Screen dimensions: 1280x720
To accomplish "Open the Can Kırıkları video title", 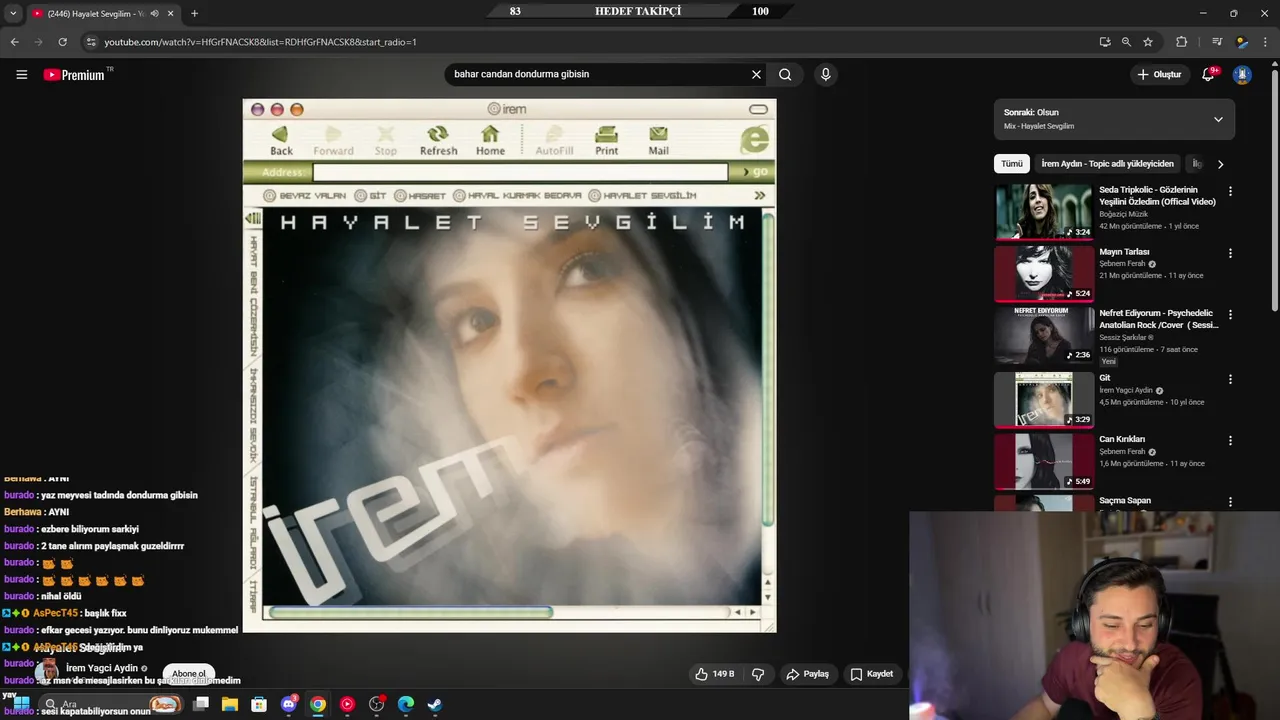I will 1122,439.
